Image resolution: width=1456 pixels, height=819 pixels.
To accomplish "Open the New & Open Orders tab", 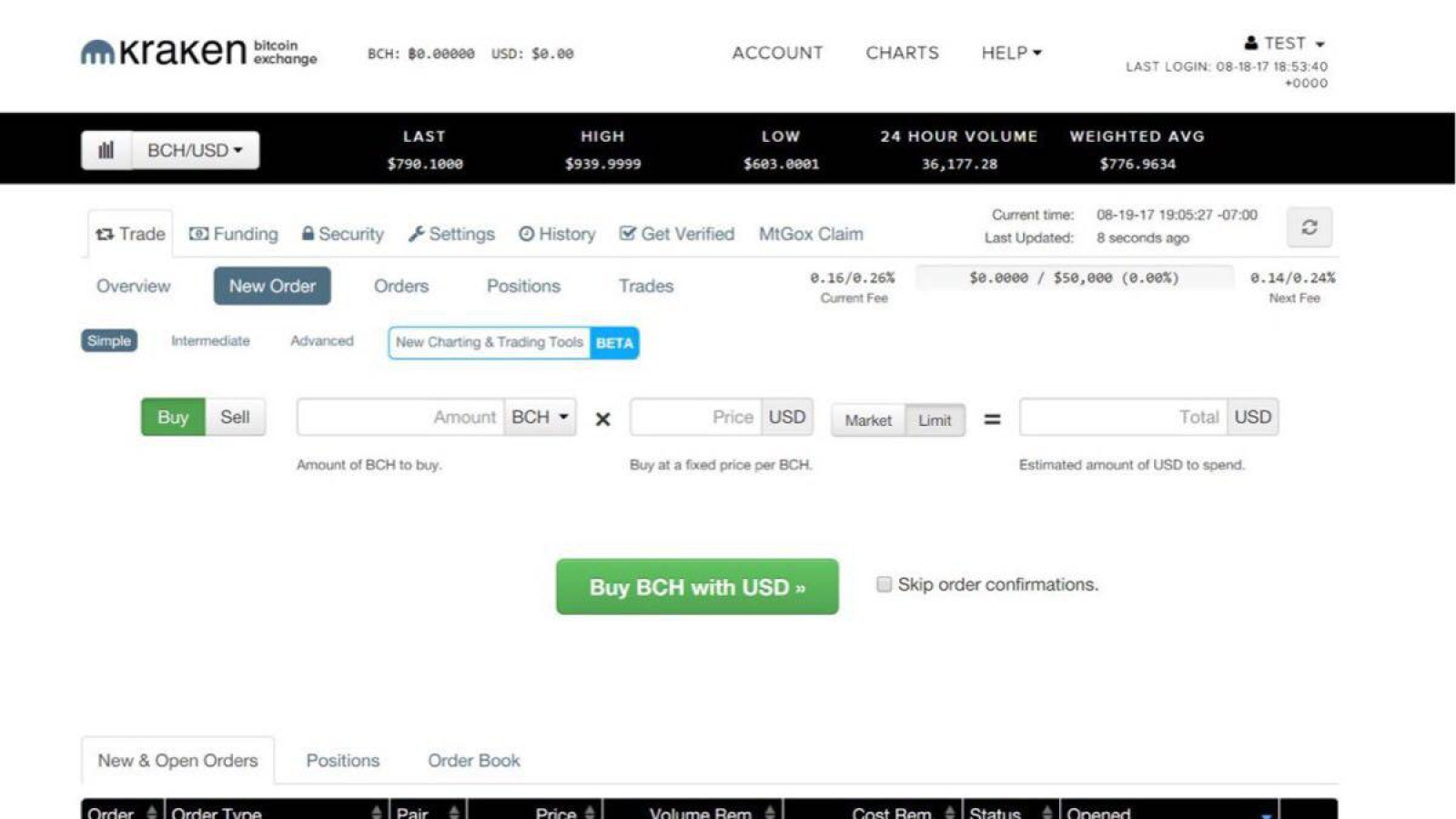I will point(177,760).
